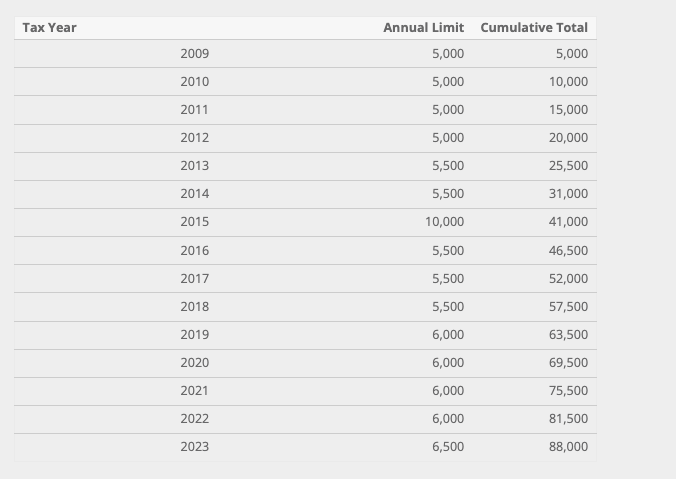Select cumulative total 75,500 for 2021

pyautogui.click(x=568, y=390)
